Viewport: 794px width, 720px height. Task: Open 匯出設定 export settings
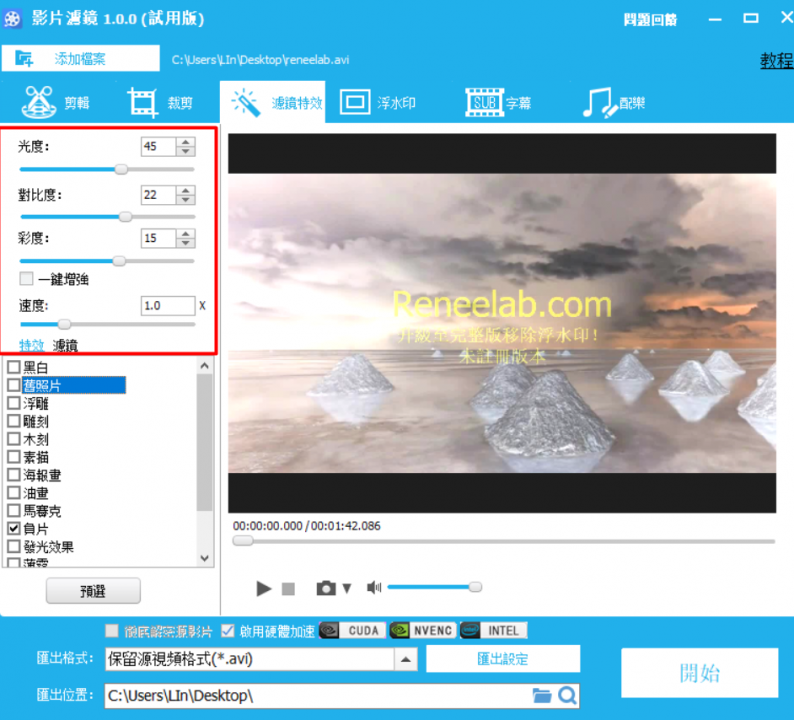tap(503, 659)
